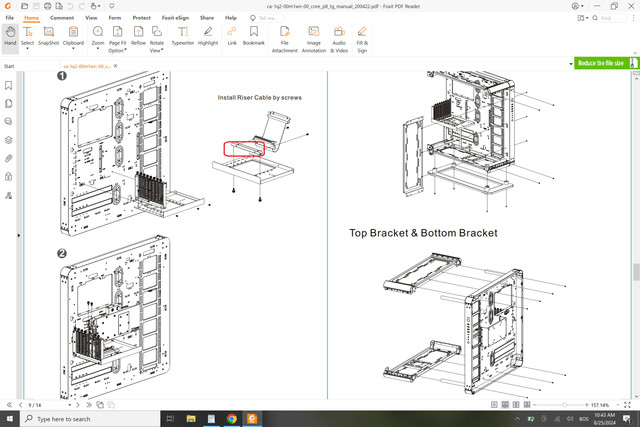Open Page Fit Option tool

point(117,39)
